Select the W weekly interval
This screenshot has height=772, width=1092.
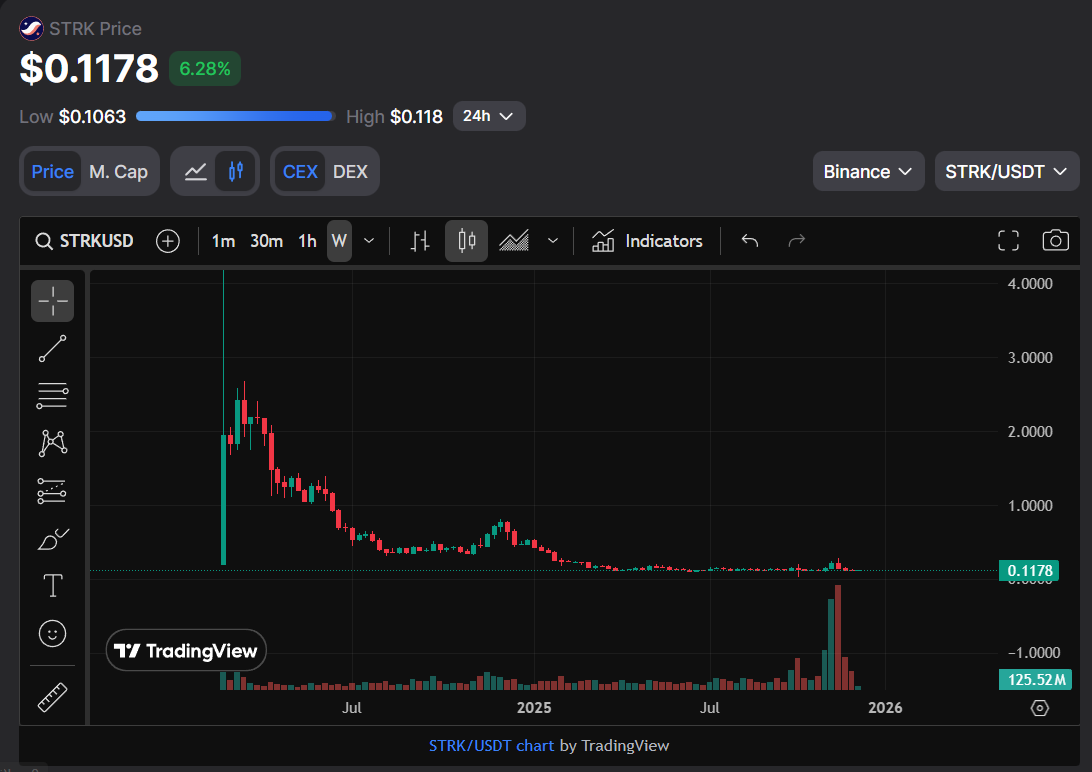[x=339, y=241]
